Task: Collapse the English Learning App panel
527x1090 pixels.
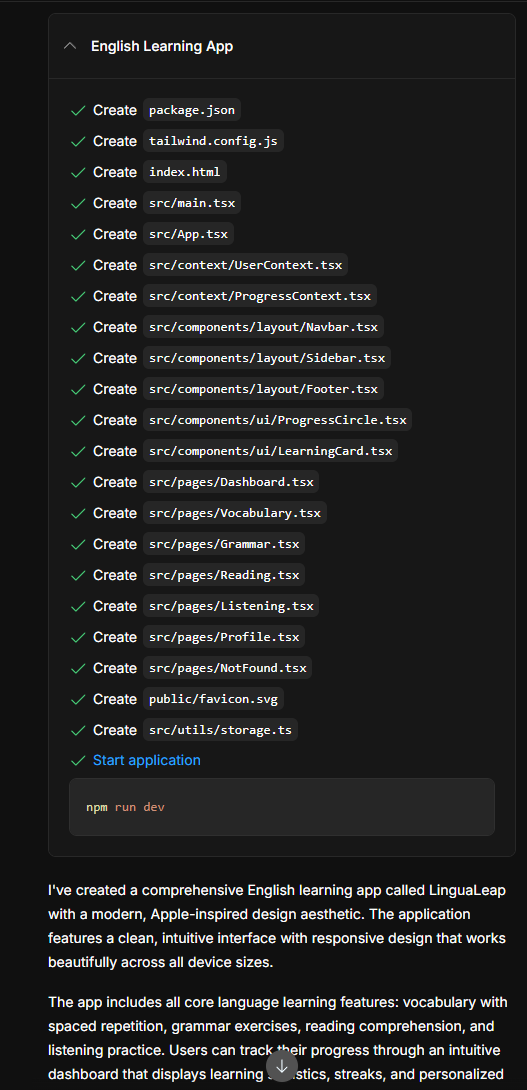Action: (x=70, y=47)
